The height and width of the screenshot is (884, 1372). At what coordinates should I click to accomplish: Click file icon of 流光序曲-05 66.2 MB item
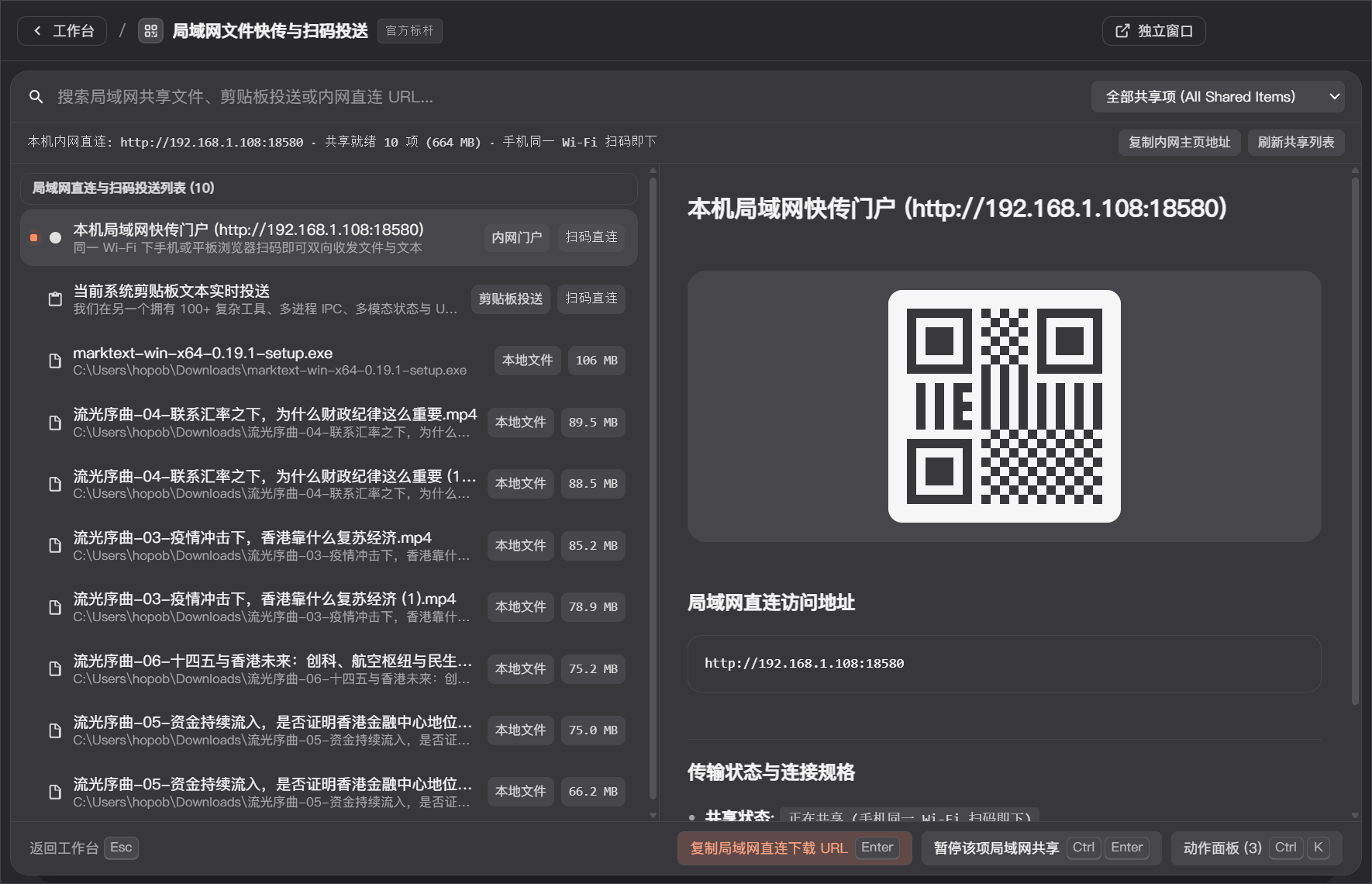55,792
